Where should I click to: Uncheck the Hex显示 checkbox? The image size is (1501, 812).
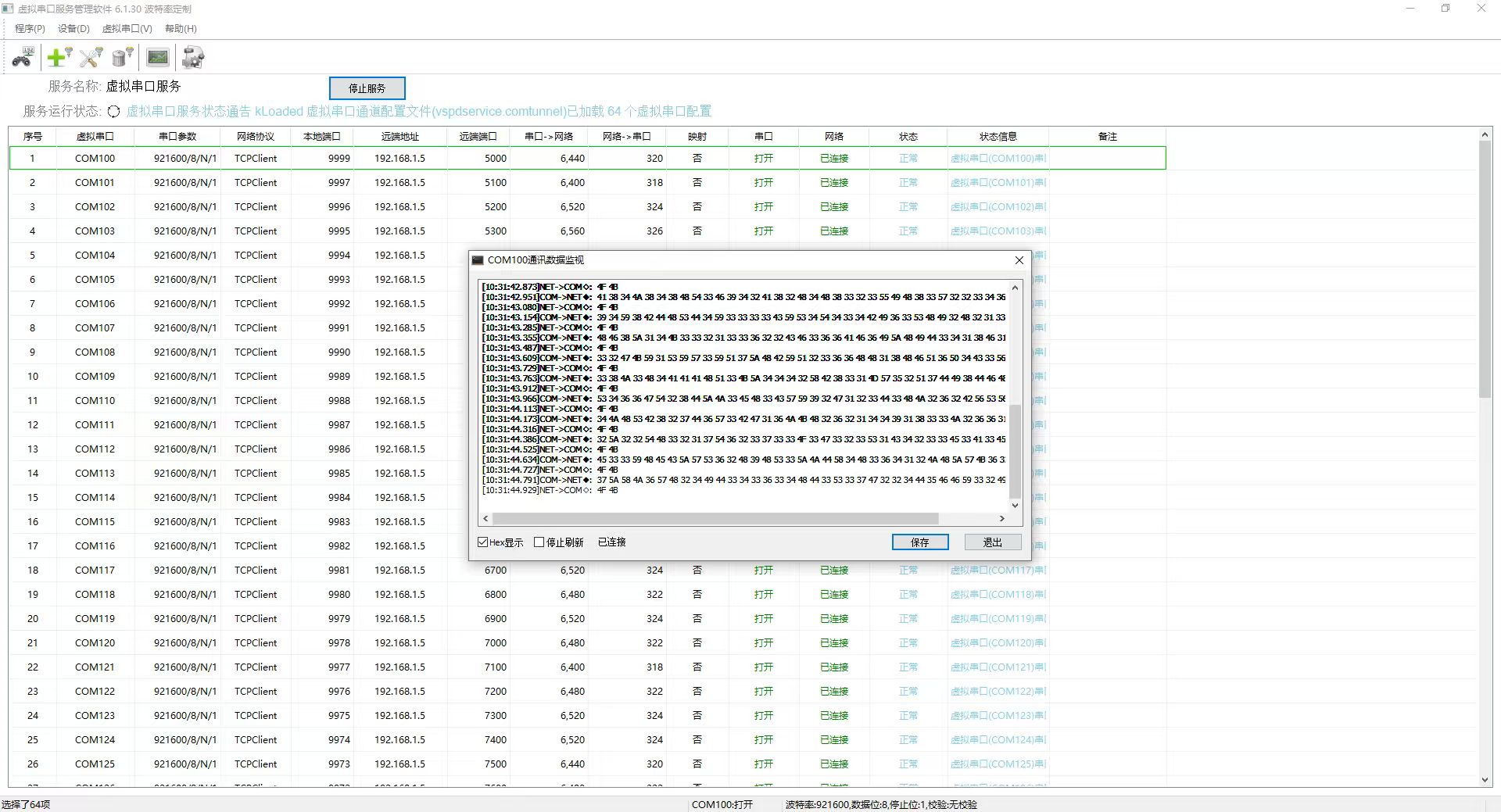[483, 542]
